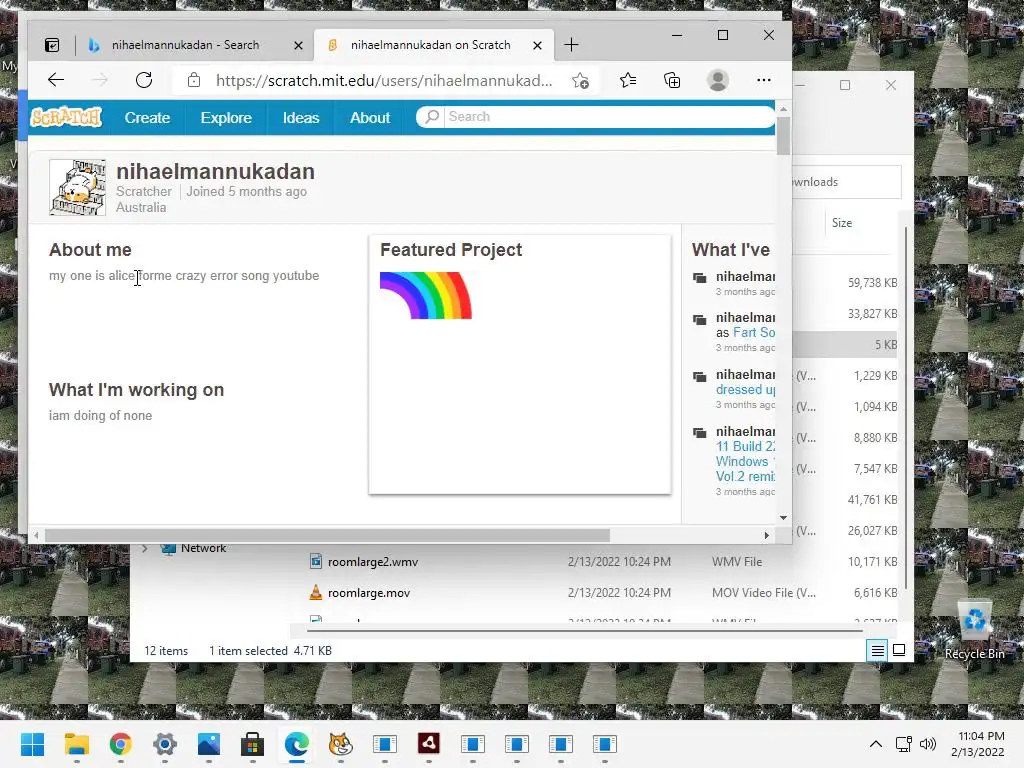Open Photos app from the taskbar
Screen dimensions: 1024x768
(208, 744)
